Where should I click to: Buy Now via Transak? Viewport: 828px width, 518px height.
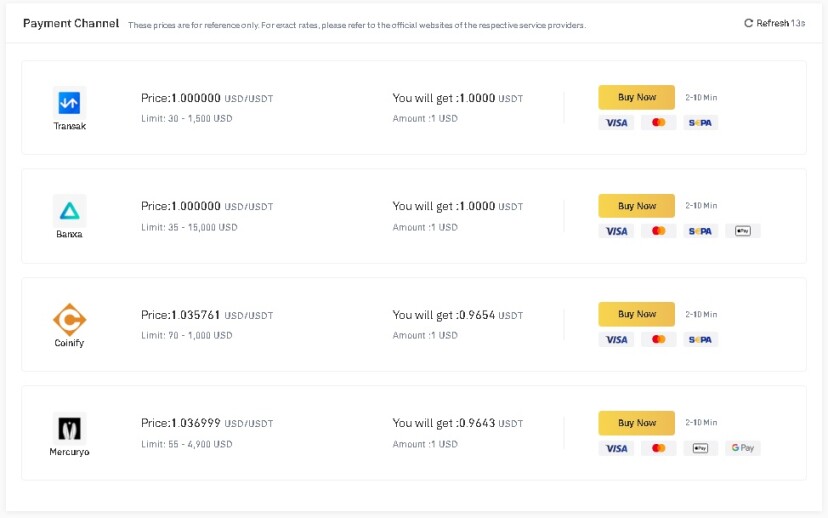(636, 97)
